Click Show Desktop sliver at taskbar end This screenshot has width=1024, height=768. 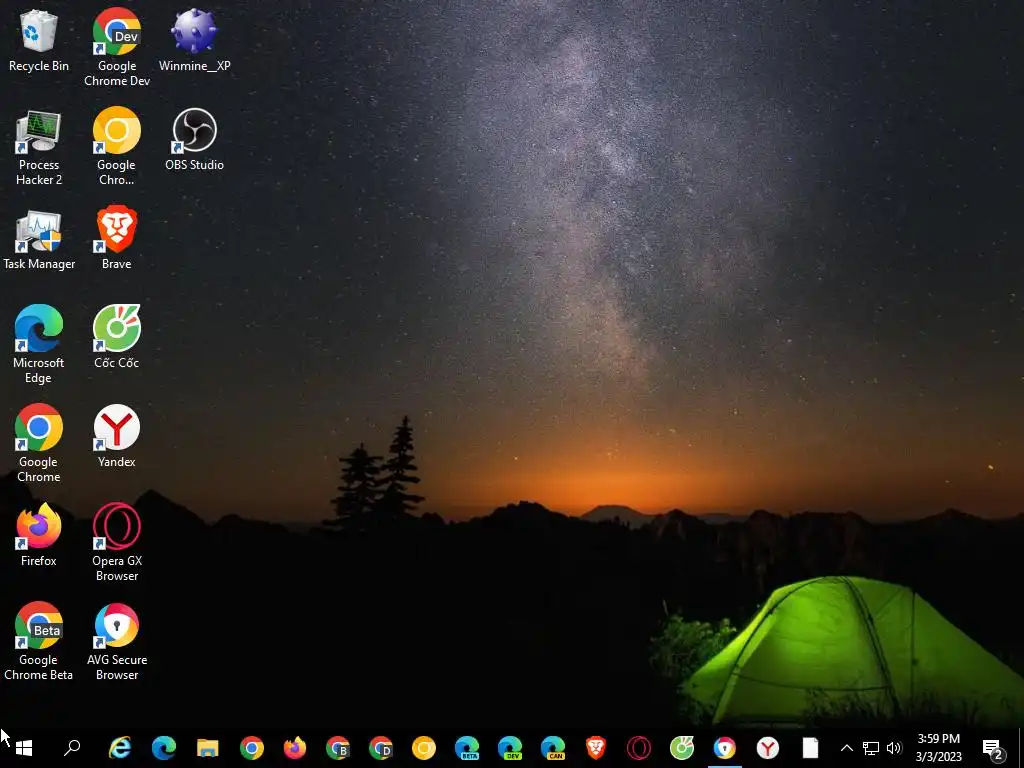(1020, 748)
